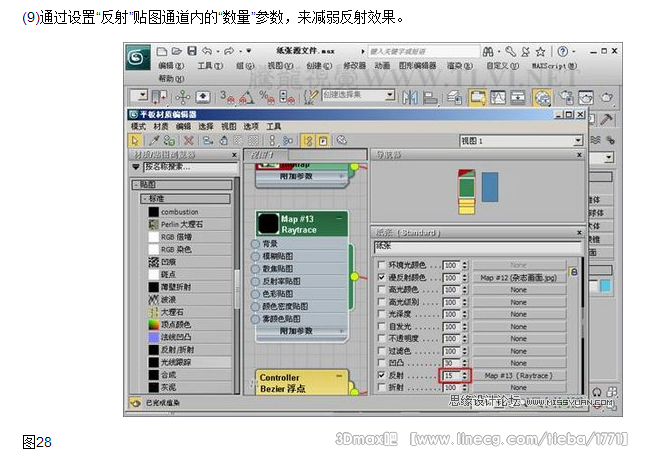
Task: Click the Open File folder icon
Action: point(177,51)
